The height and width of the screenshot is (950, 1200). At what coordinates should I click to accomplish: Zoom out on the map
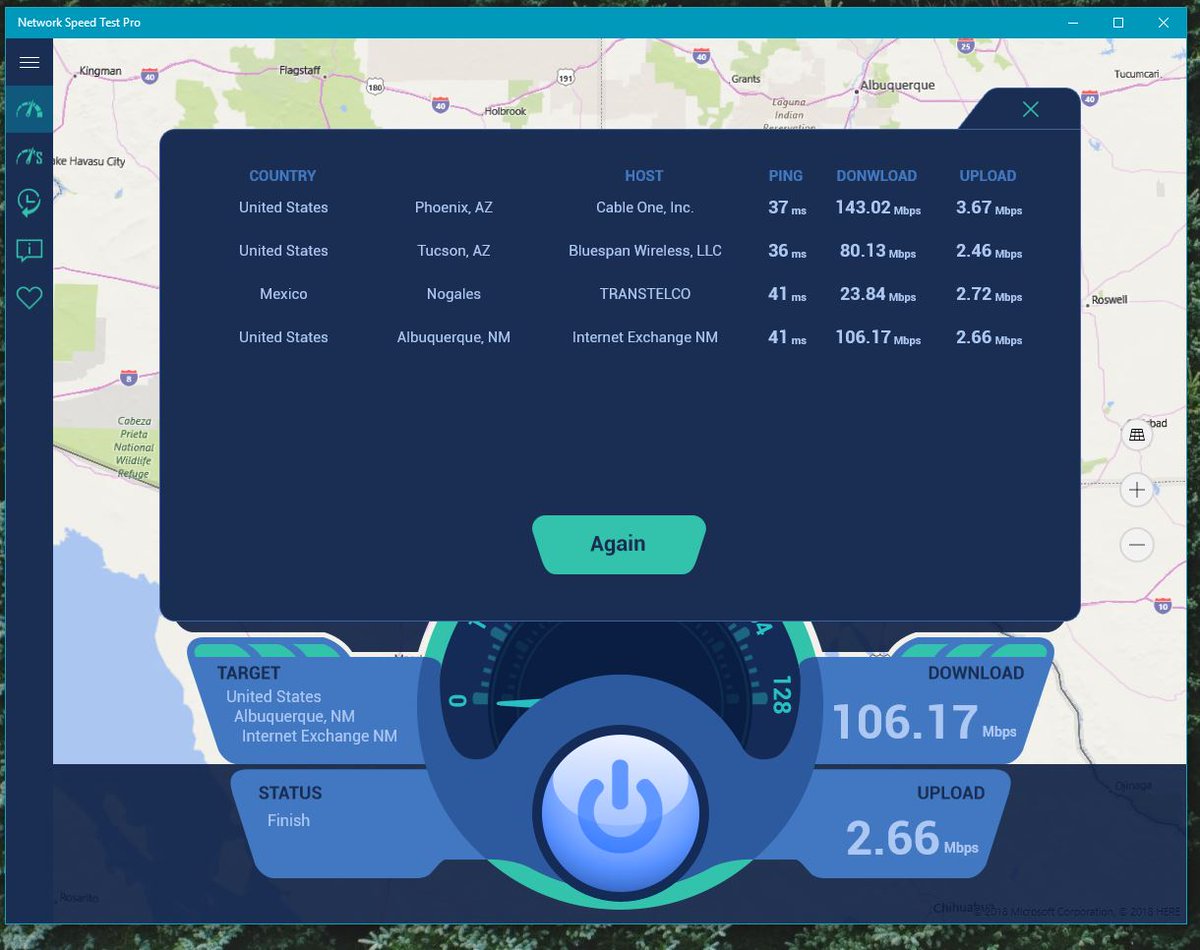point(1136,545)
